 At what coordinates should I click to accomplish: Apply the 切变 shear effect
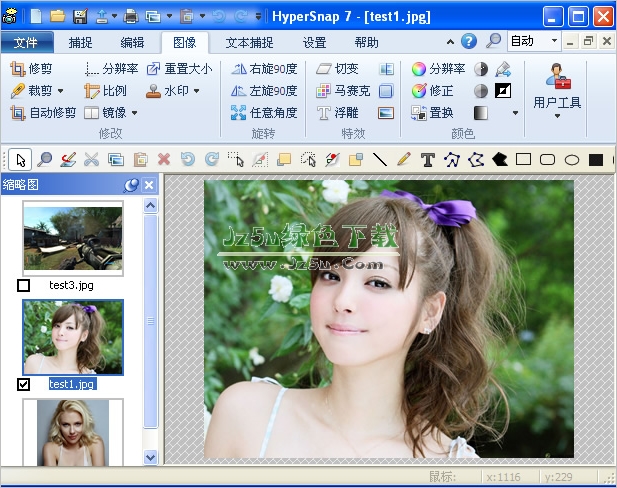(x=338, y=69)
